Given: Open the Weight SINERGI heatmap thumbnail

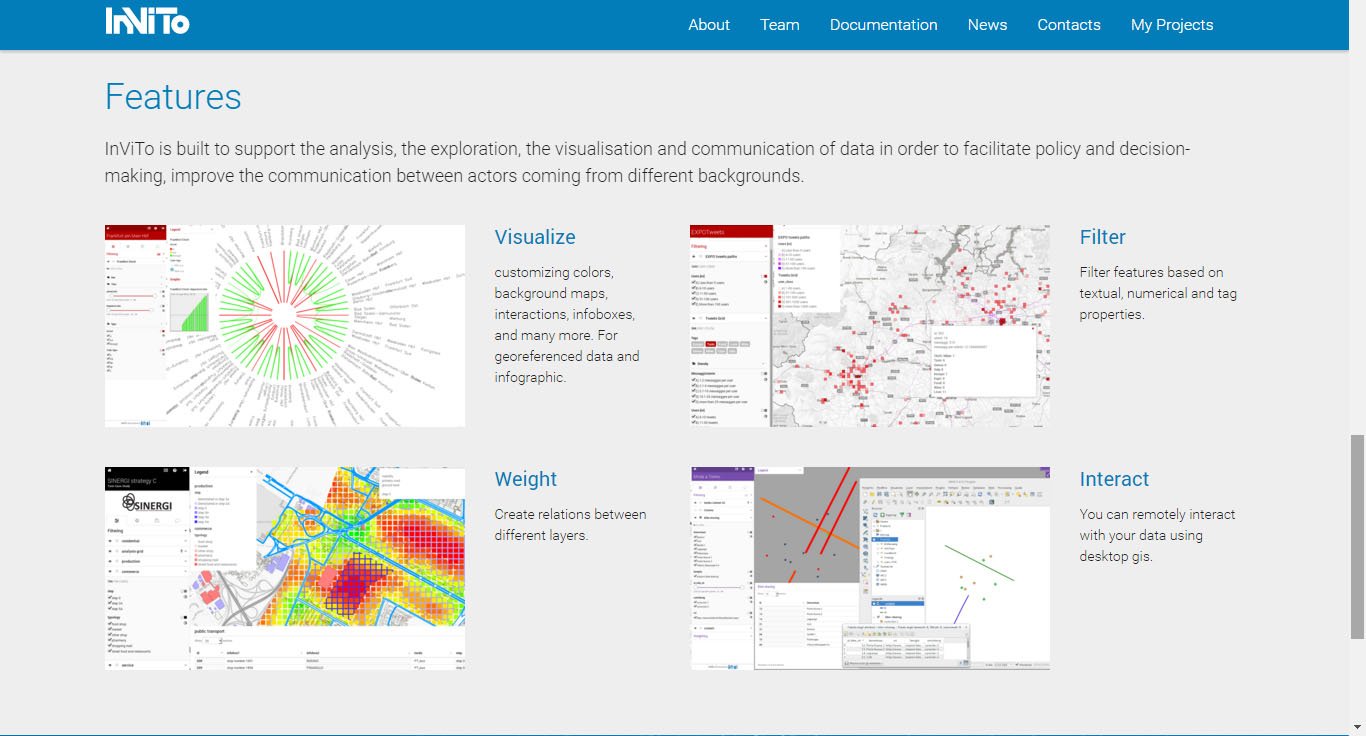Looking at the screenshot, I should point(285,568).
